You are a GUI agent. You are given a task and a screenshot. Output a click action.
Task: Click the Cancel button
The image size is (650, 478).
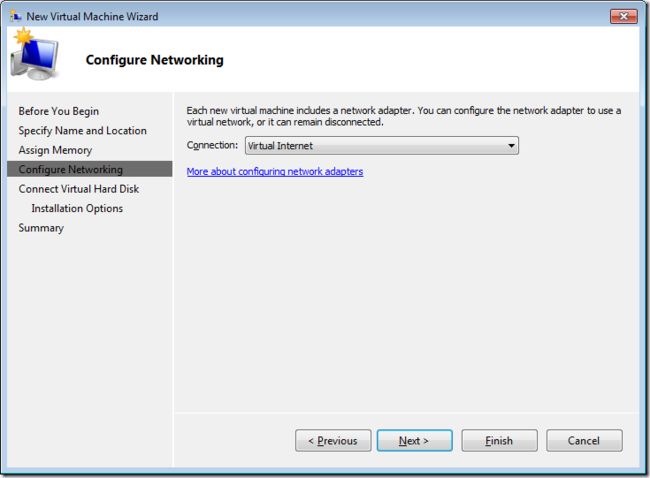(584, 440)
